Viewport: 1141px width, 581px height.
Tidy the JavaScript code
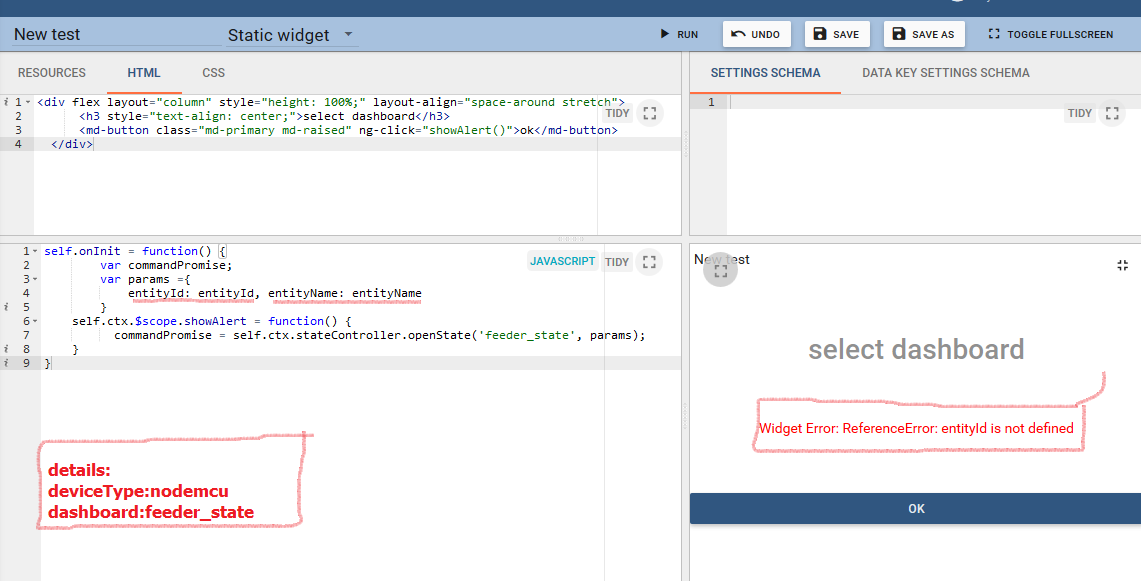coord(617,261)
